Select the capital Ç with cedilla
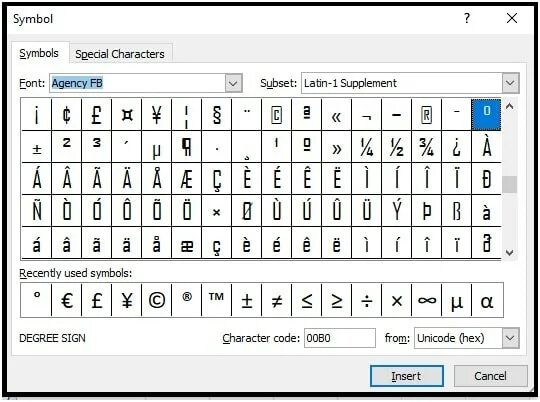The height and width of the screenshot is (402, 540). click(x=217, y=179)
